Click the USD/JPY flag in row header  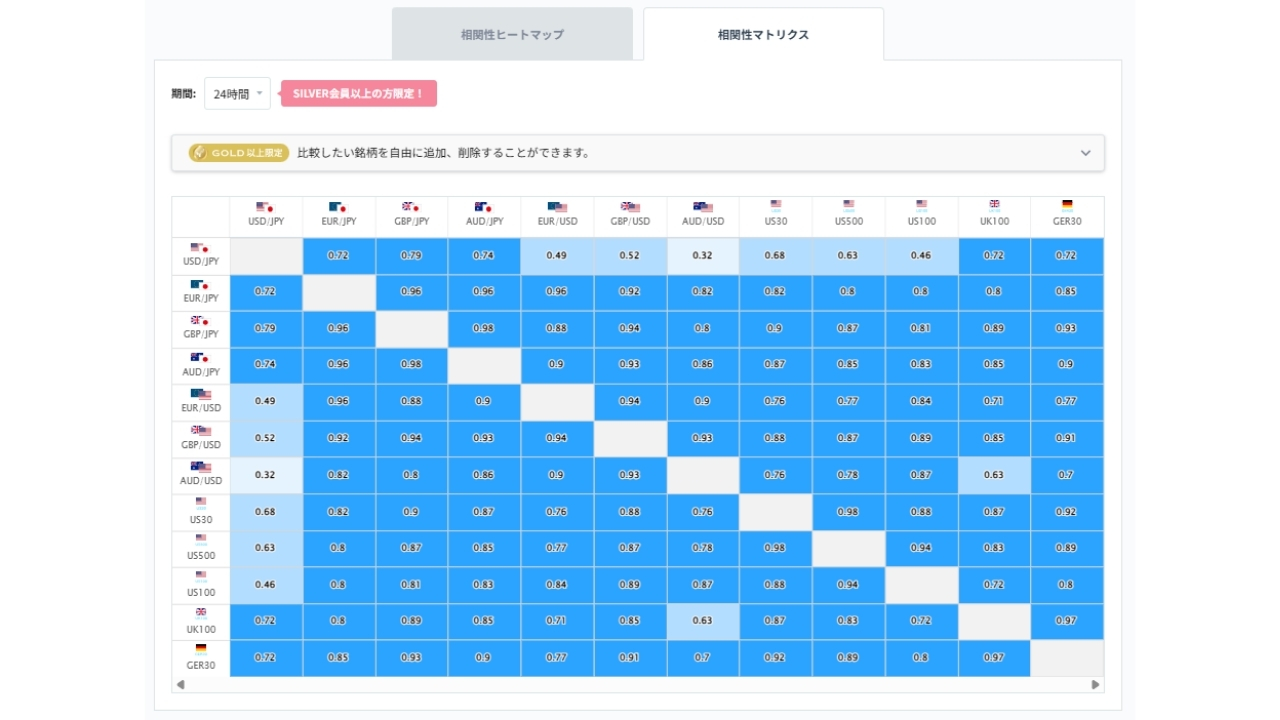coord(200,248)
